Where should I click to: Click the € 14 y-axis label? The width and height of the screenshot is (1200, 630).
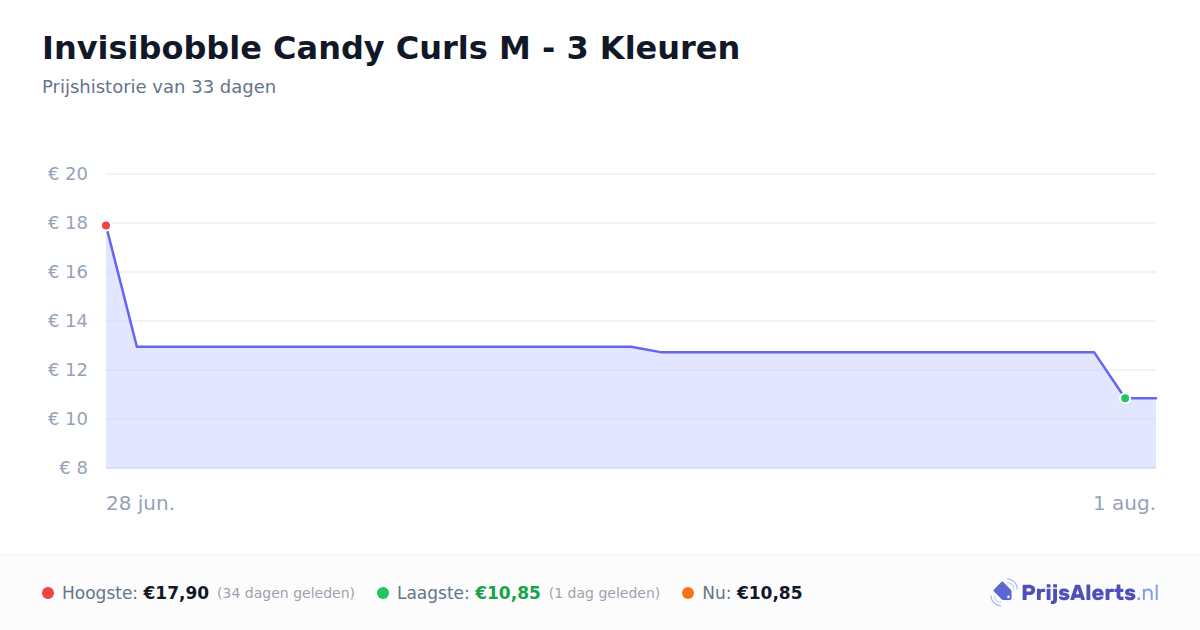pos(68,321)
